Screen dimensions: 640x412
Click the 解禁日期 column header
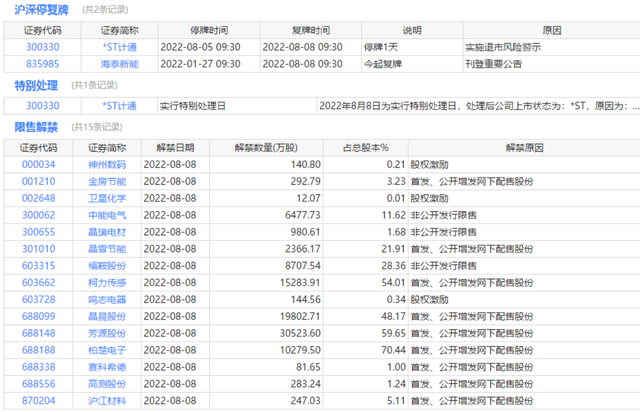(175, 148)
